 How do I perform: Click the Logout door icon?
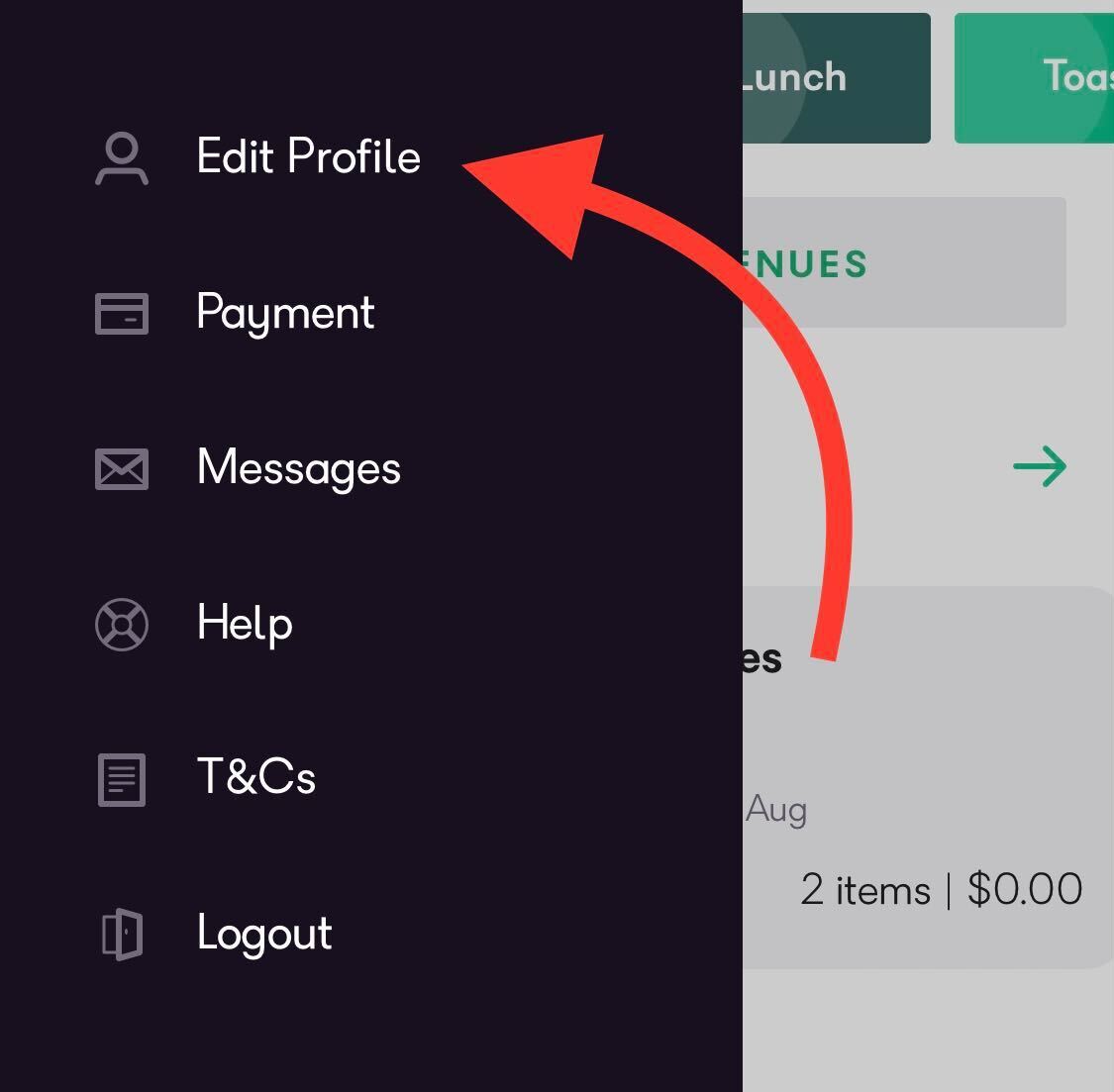tap(122, 934)
